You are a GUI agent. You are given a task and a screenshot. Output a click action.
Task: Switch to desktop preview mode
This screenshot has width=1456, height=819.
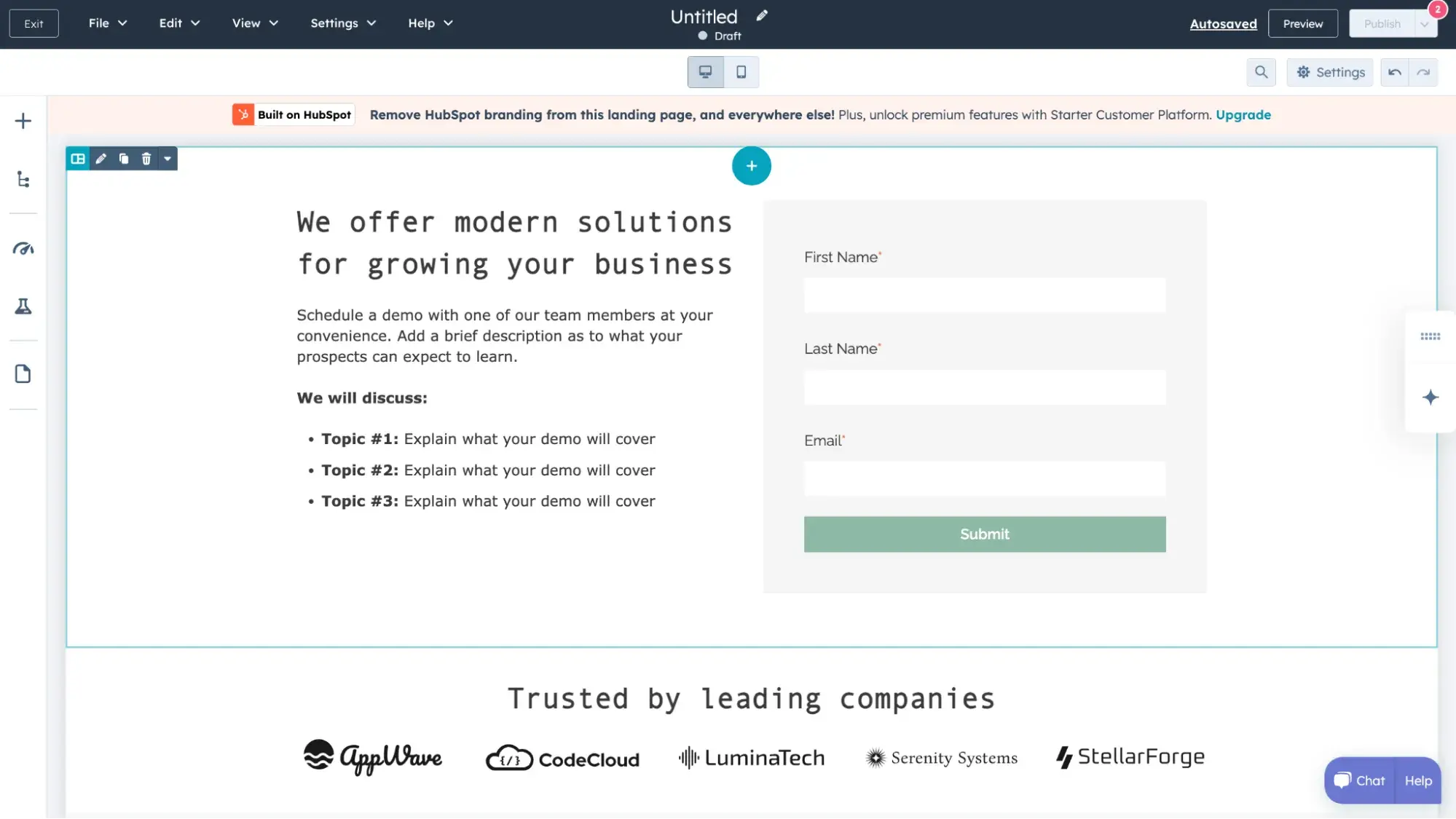click(x=704, y=72)
